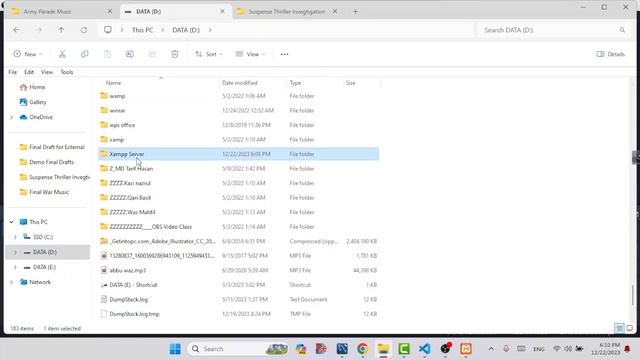
Task: Close the Army Parade Music tab
Action: tap(110, 11)
